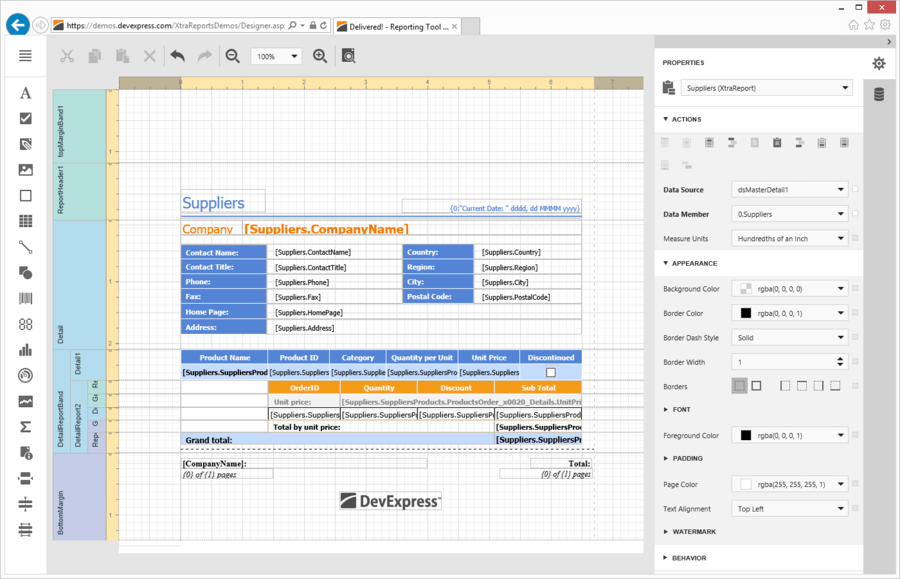This screenshot has height=579, width=900.
Task: Toggle the all-borders option under Borders
Action: tap(740, 384)
